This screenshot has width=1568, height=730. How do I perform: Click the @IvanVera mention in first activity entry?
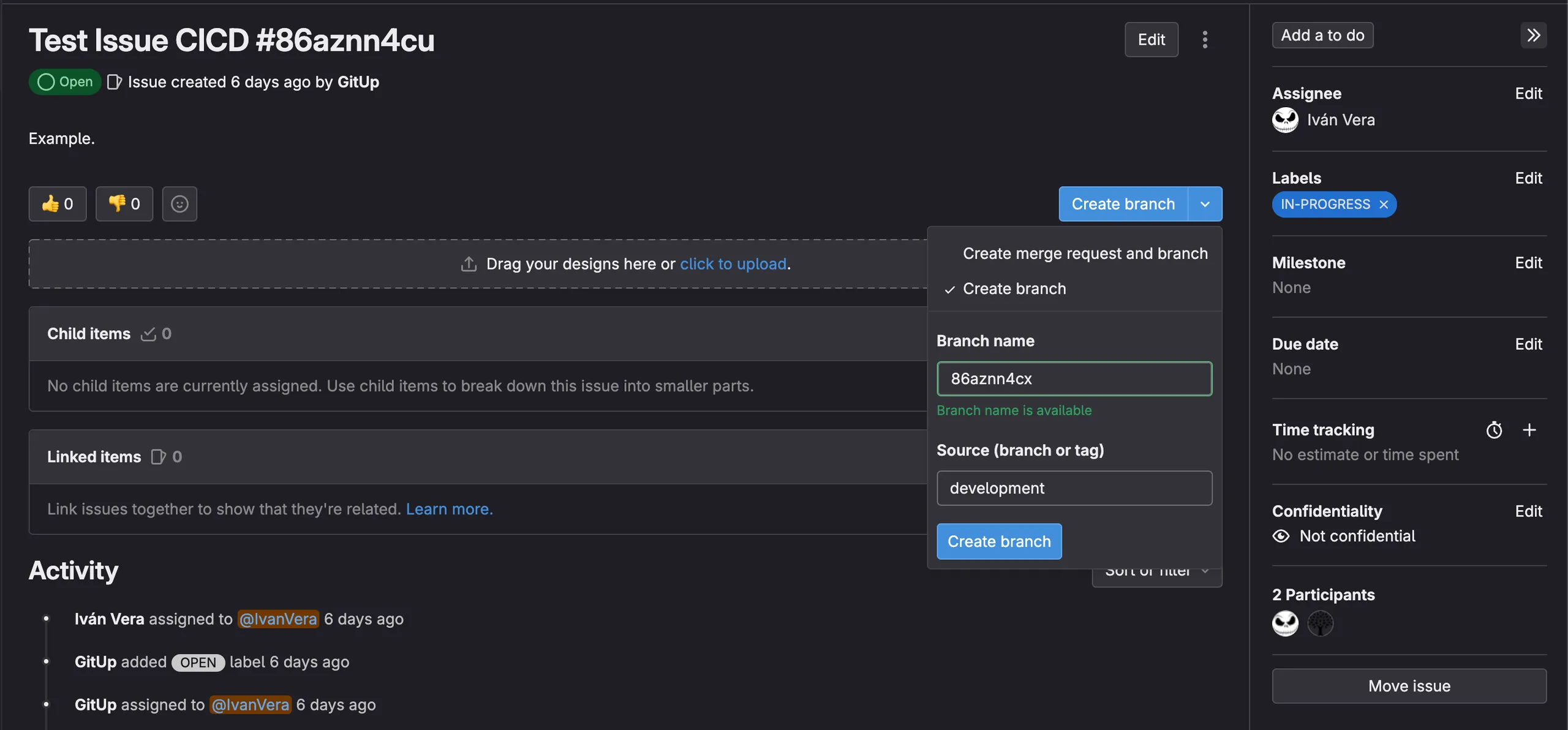(x=278, y=619)
